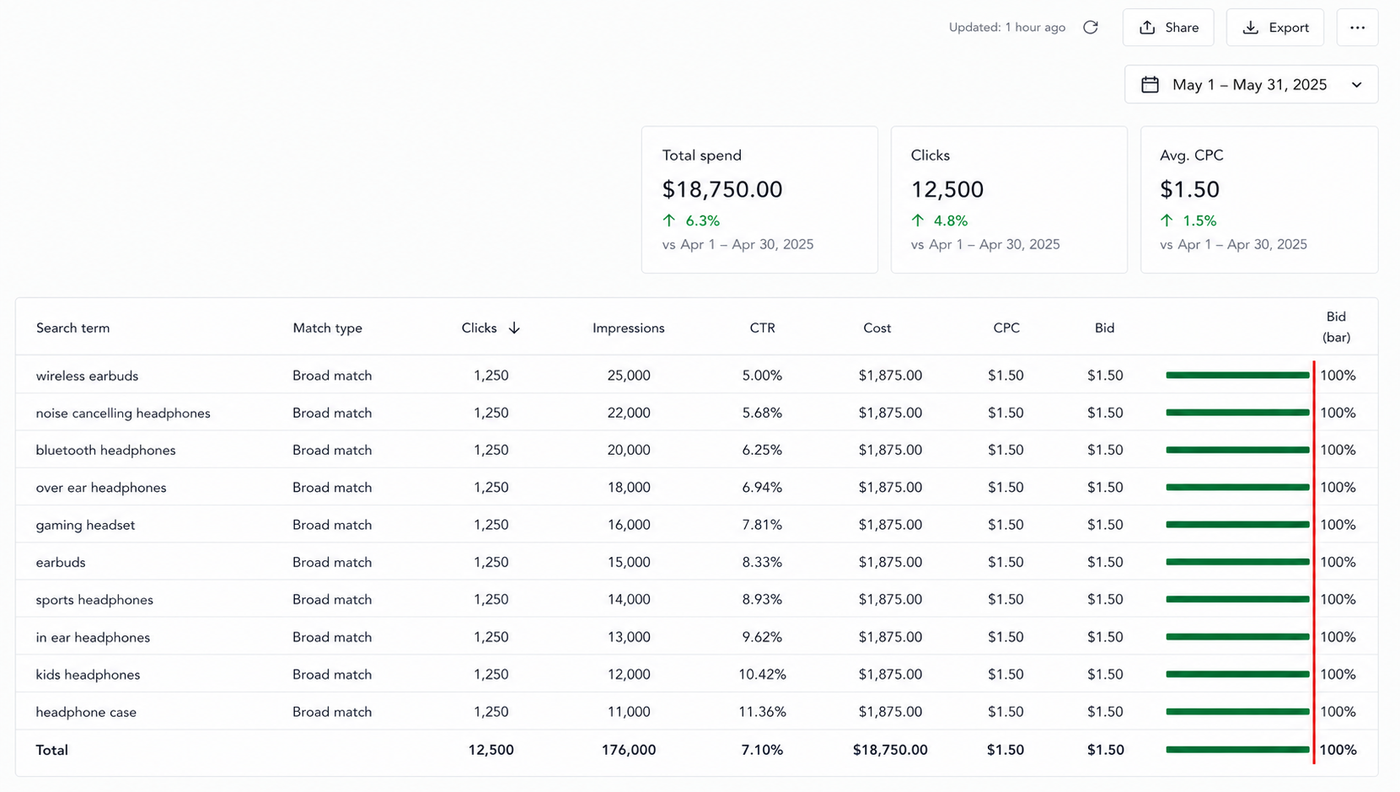Sort by the Cost column header

click(x=877, y=328)
